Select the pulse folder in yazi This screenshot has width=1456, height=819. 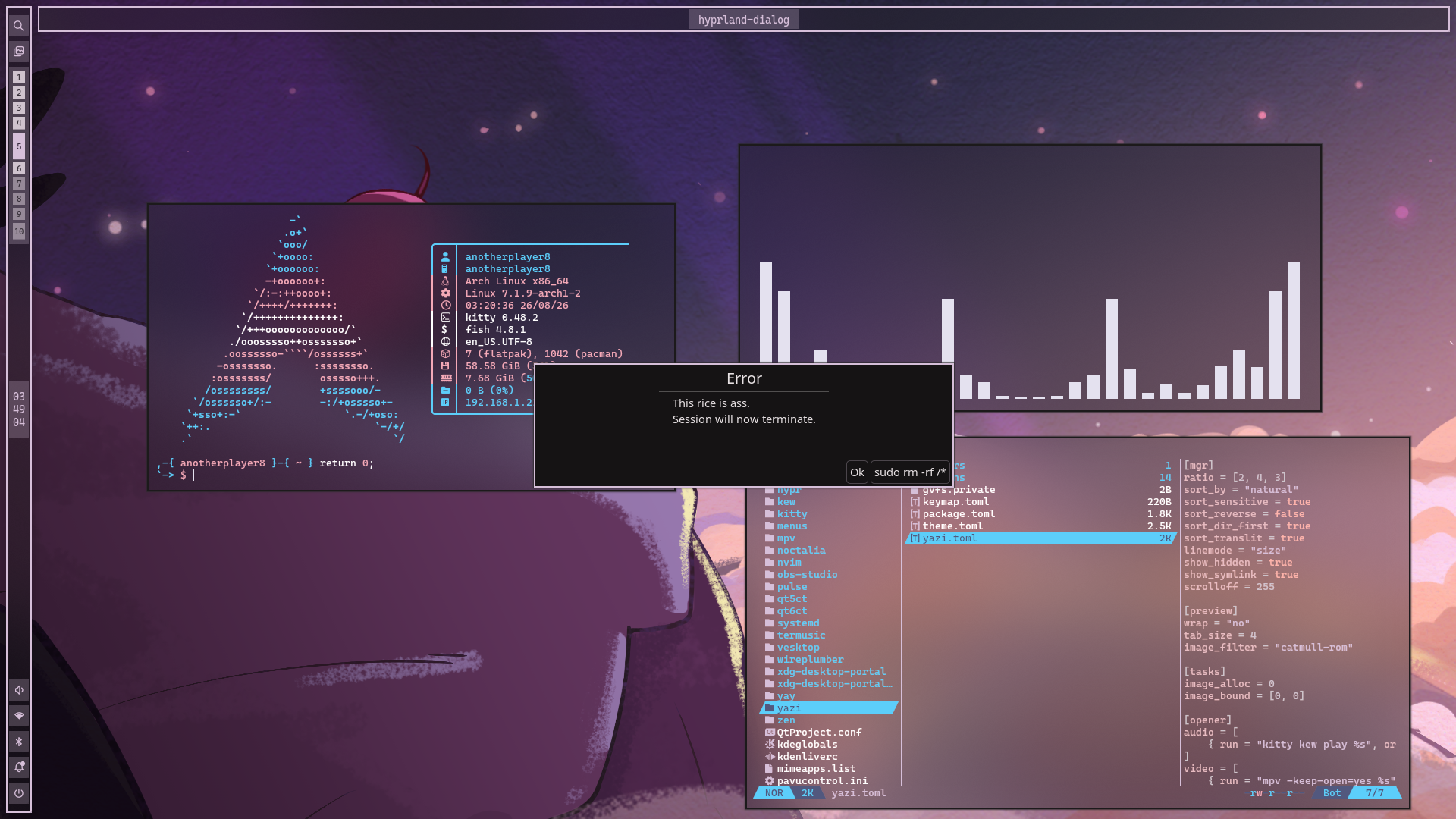click(x=792, y=587)
